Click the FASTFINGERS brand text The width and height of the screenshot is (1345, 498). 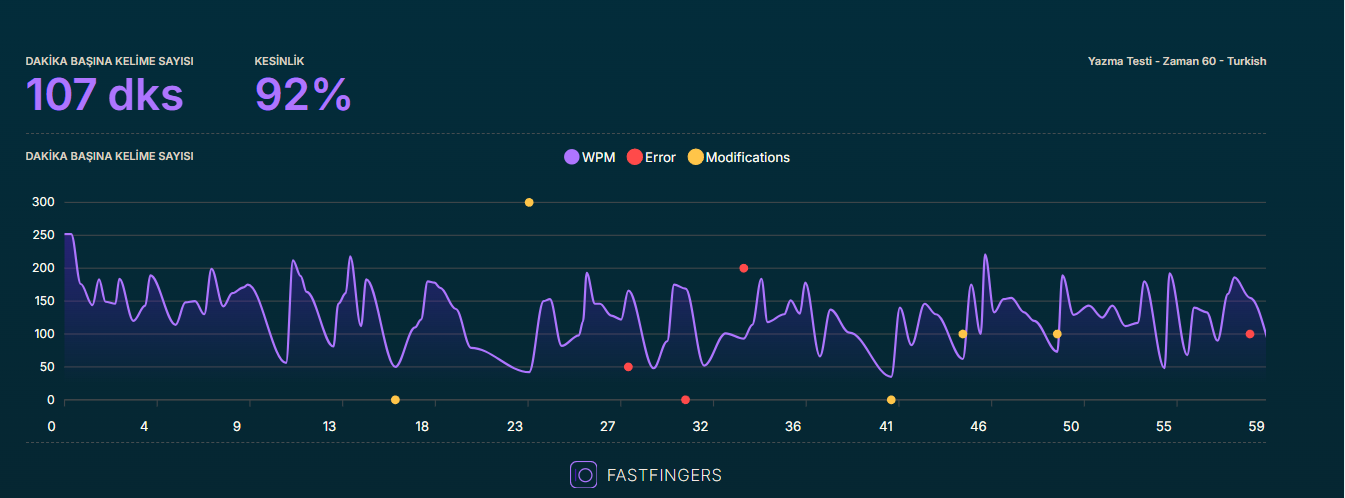(x=664, y=475)
